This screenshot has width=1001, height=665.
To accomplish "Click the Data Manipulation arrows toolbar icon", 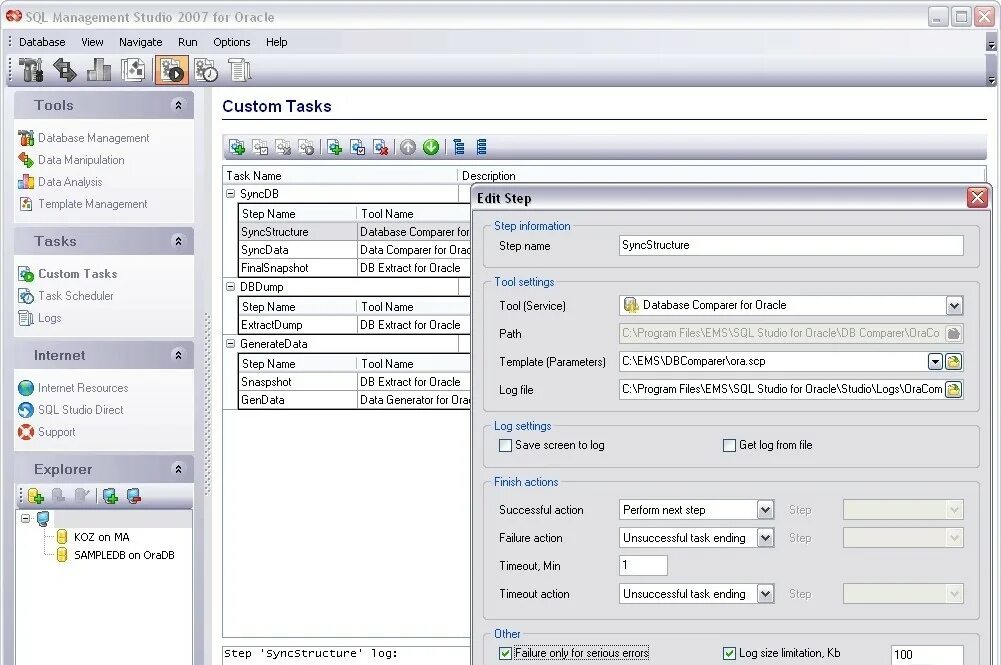I will point(64,70).
